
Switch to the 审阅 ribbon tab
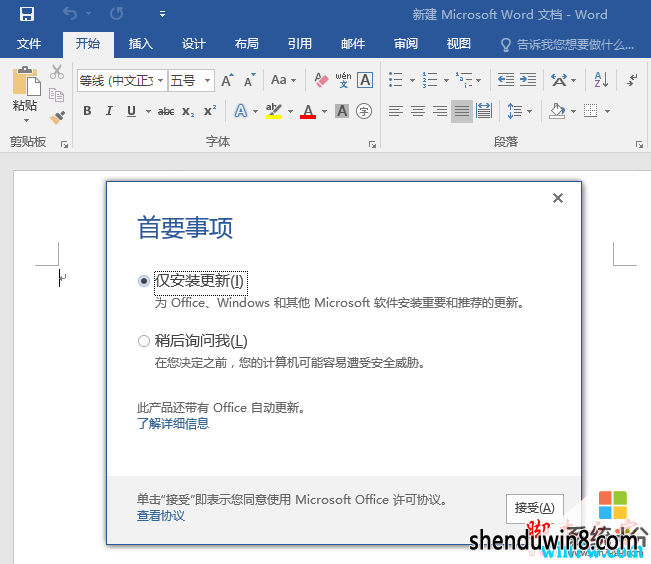point(406,44)
